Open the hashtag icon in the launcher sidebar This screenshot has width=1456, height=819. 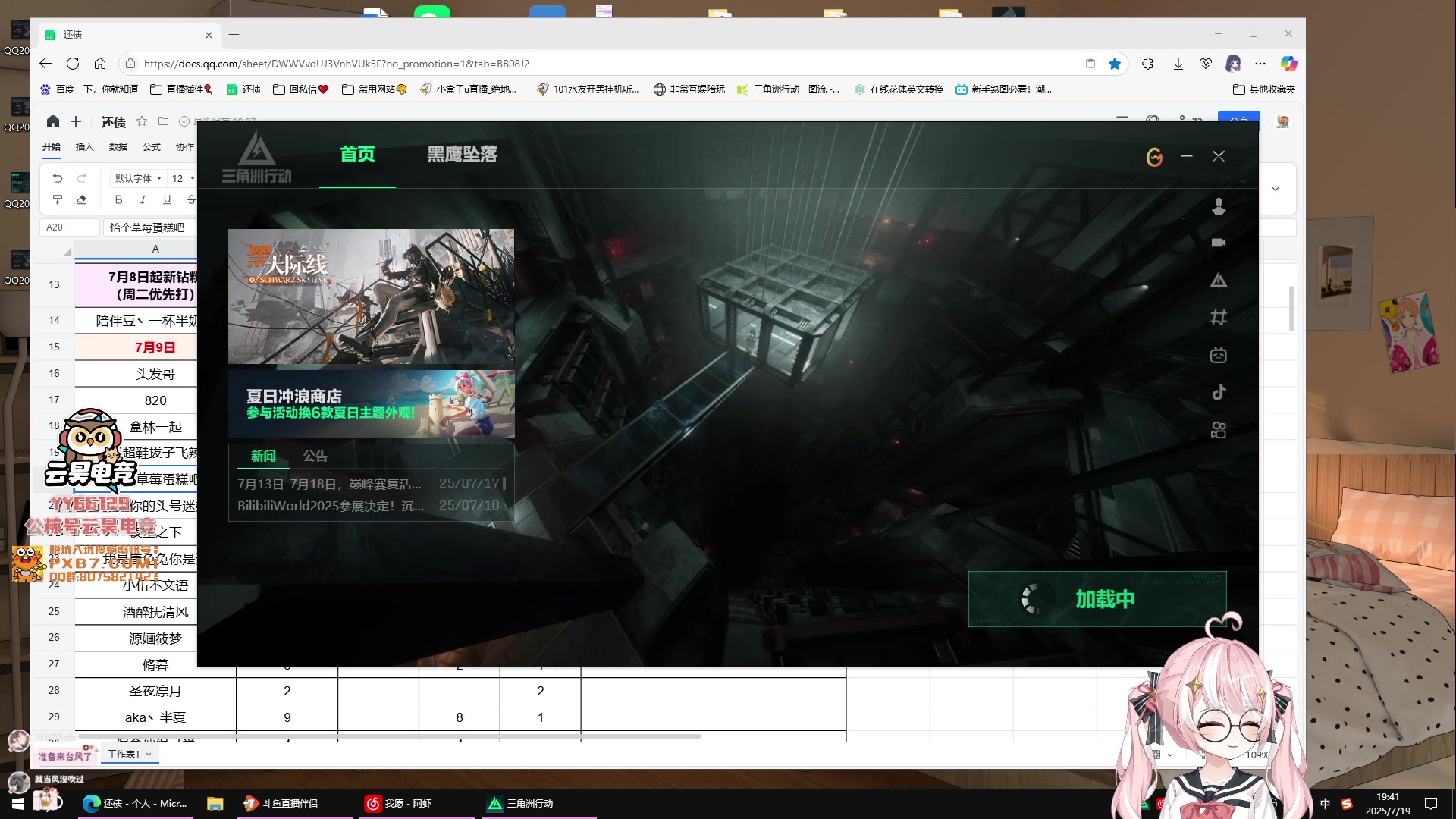1219,318
